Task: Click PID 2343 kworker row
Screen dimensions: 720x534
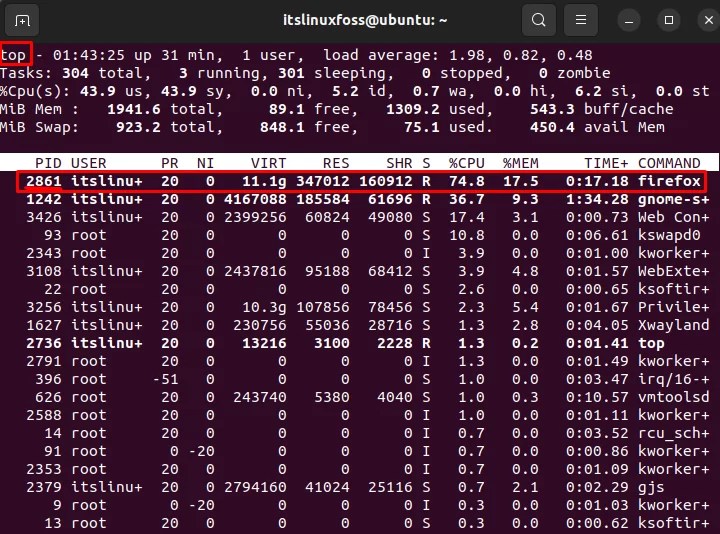Action: [x=367, y=253]
